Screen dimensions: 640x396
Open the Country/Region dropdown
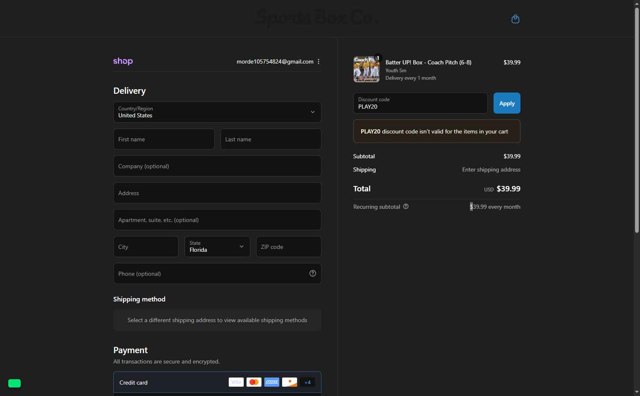coord(217,112)
